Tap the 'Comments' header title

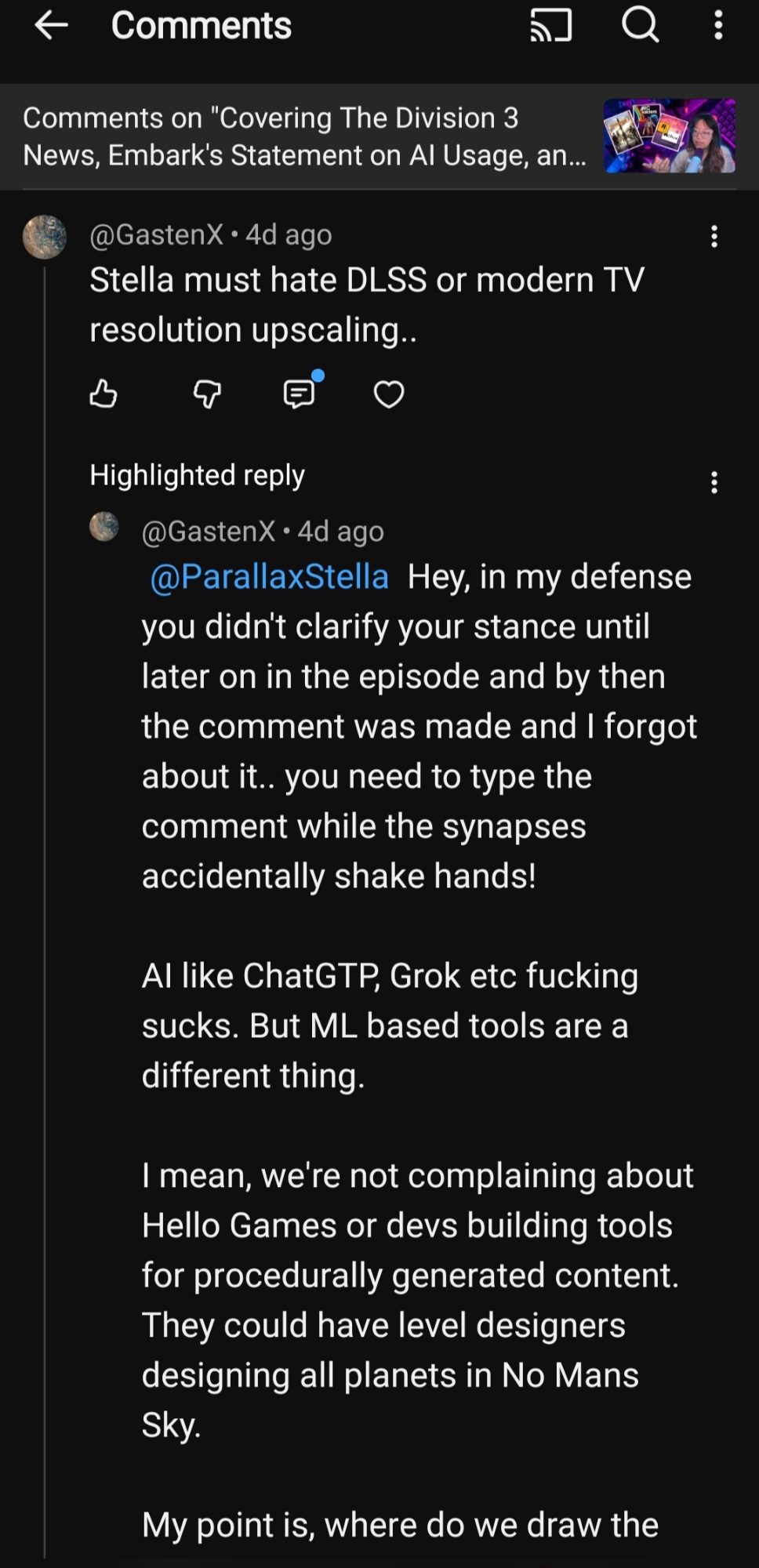click(202, 26)
